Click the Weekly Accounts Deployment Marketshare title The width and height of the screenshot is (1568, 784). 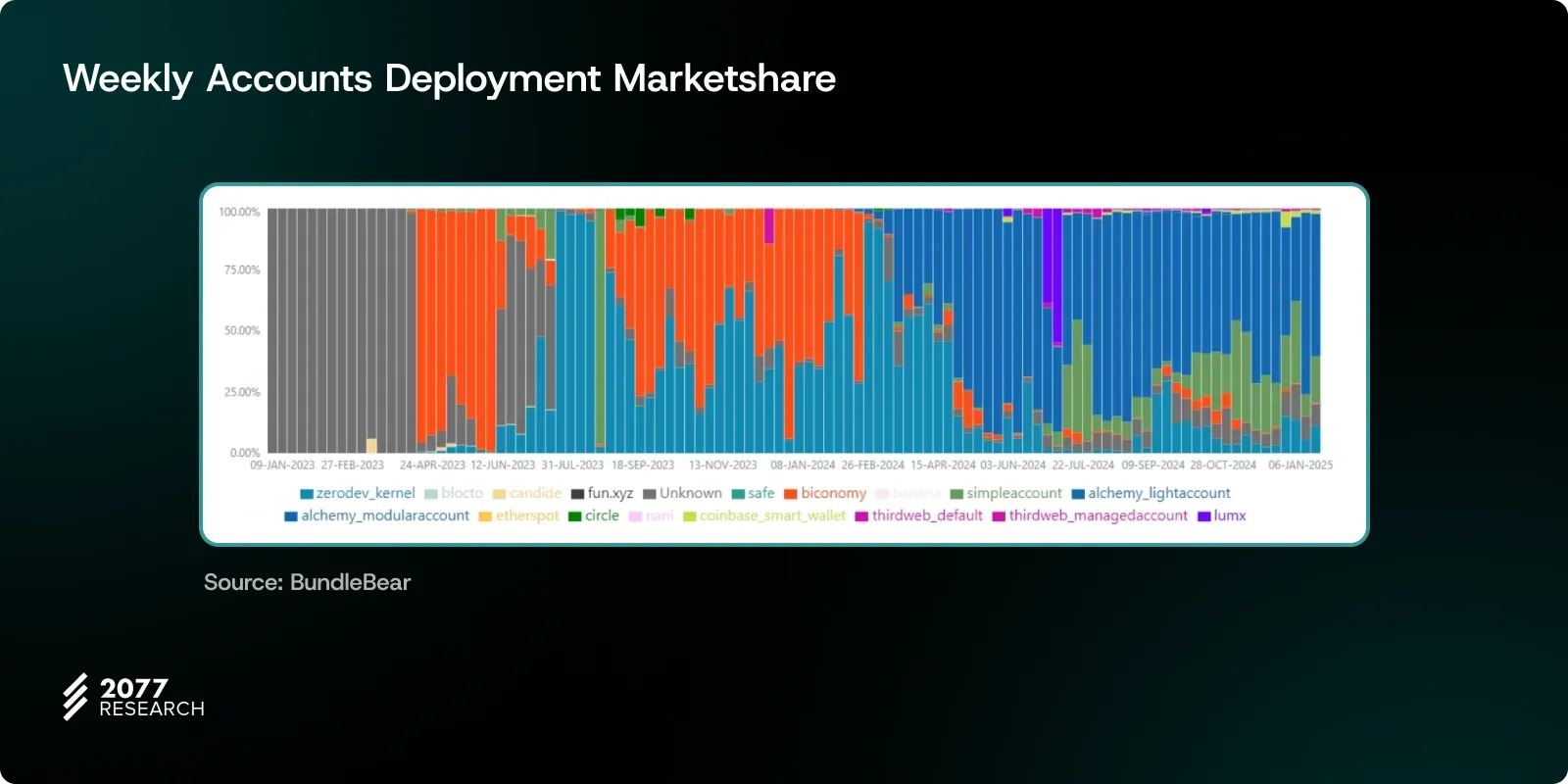coord(449,78)
